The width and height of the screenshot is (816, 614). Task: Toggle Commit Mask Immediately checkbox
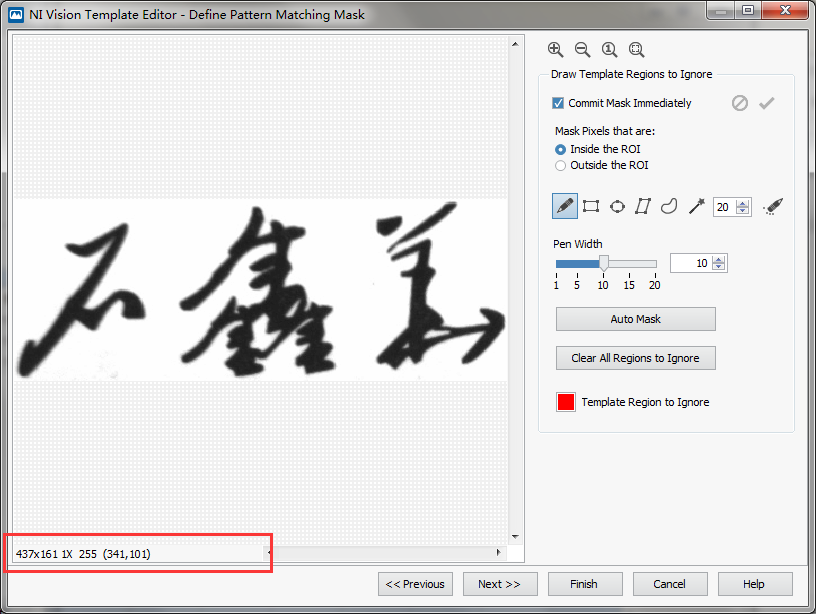coord(558,103)
